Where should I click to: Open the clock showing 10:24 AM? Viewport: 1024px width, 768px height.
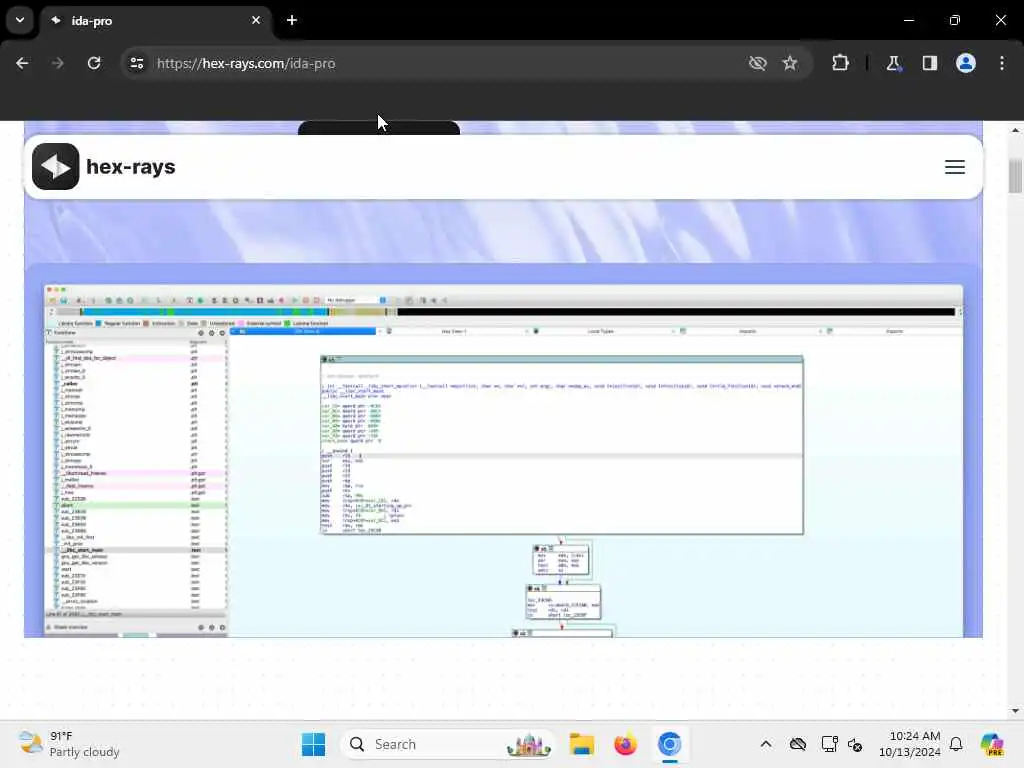(909, 744)
